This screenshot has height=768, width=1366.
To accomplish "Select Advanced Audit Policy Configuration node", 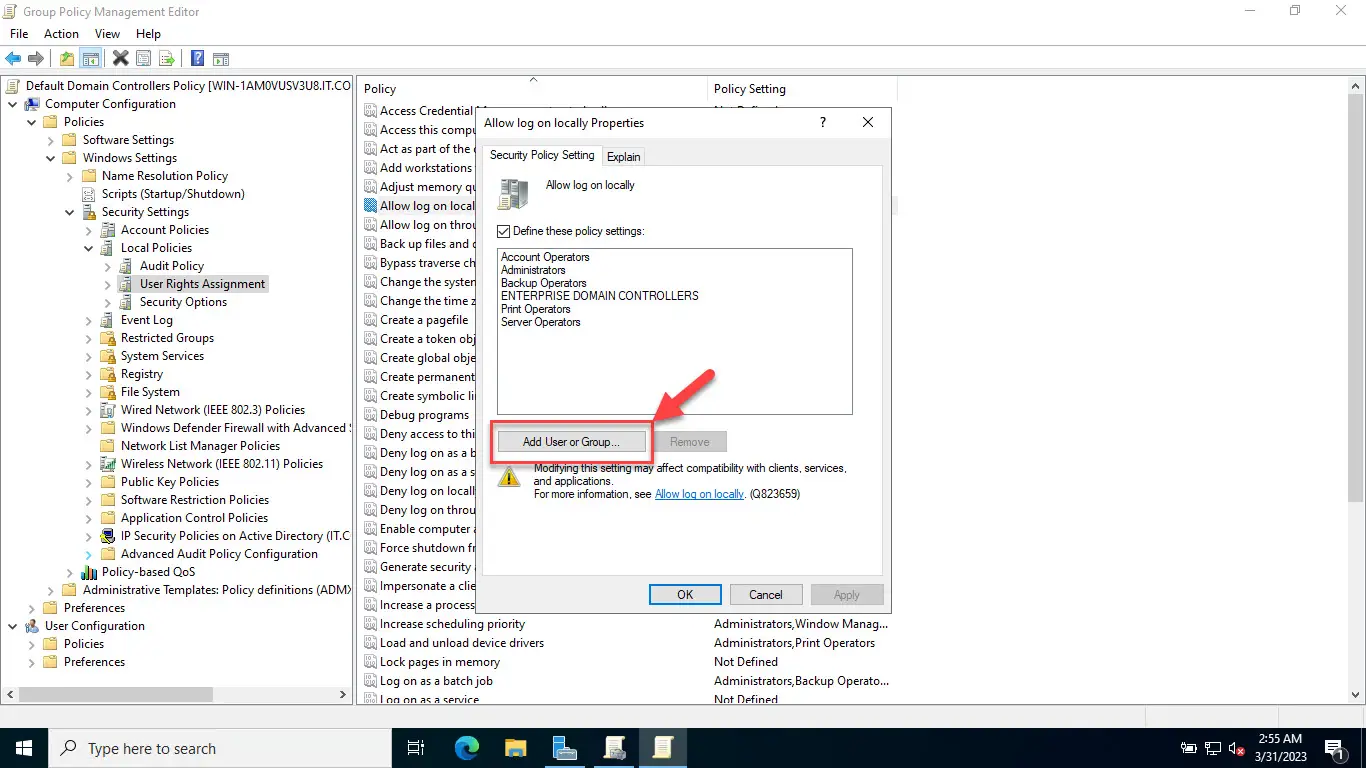I will pyautogui.click(x=219, y=554).
